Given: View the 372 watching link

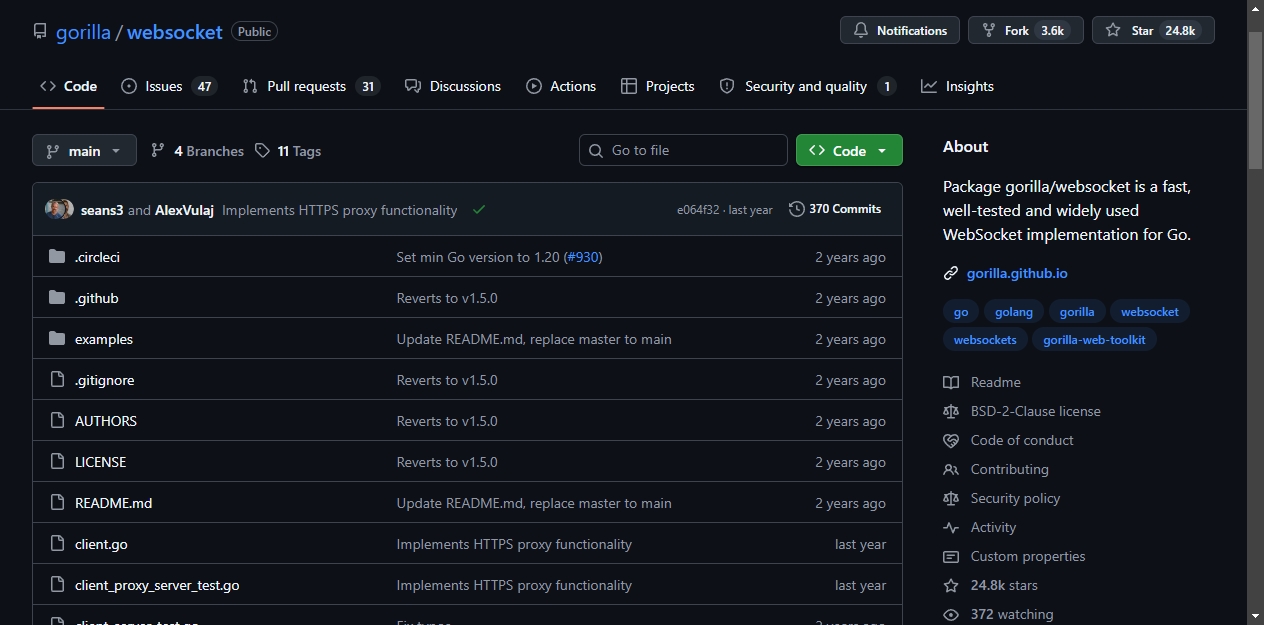Looking at the screenshot, I should (x=998, y=614).
